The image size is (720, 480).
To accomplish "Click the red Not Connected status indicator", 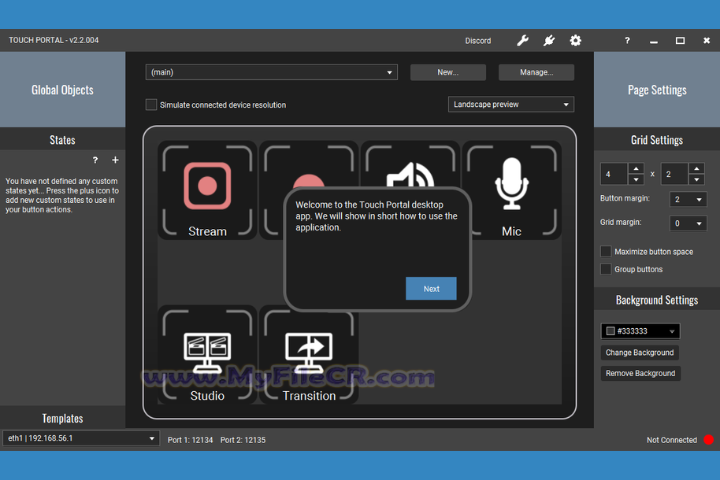I will click(709, 440).
